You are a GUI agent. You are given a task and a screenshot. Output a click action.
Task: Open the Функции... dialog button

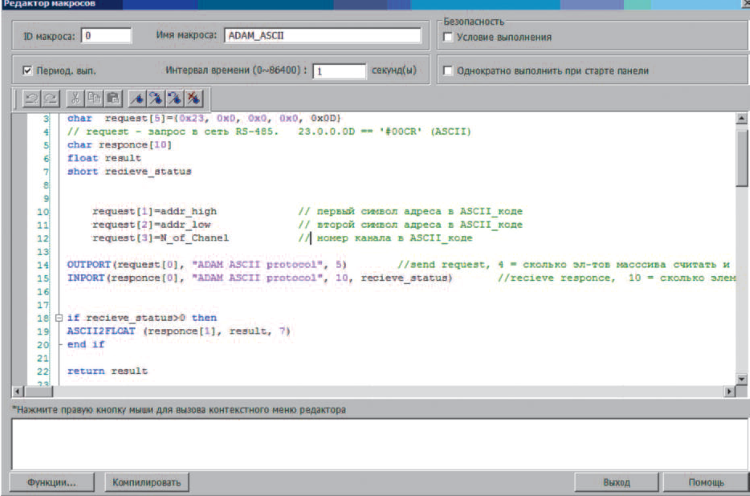click(52, 482)
